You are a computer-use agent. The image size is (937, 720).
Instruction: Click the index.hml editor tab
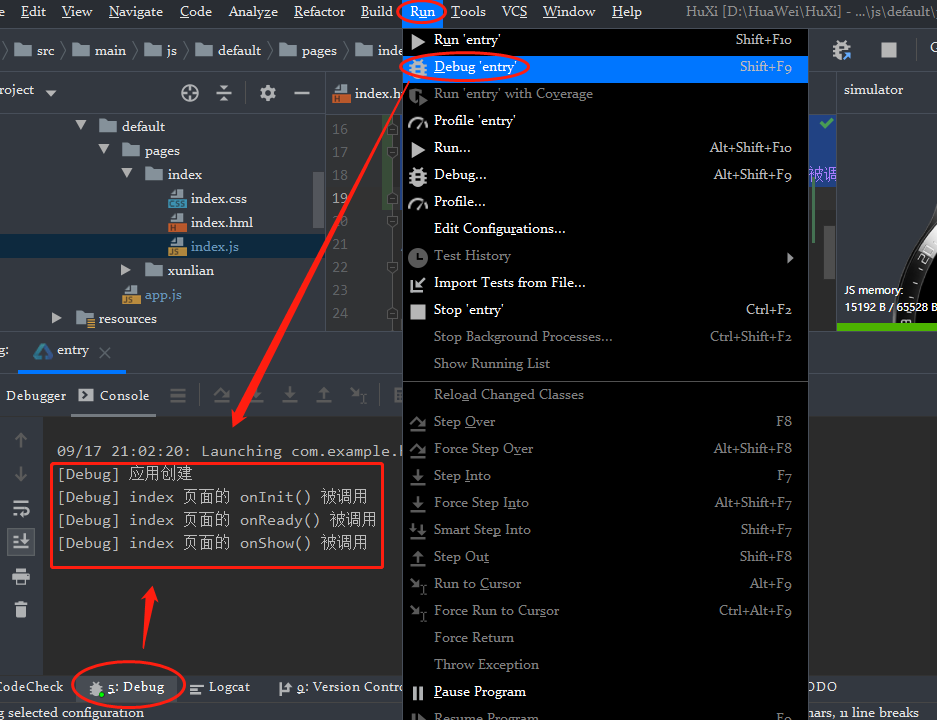point(366,93)
